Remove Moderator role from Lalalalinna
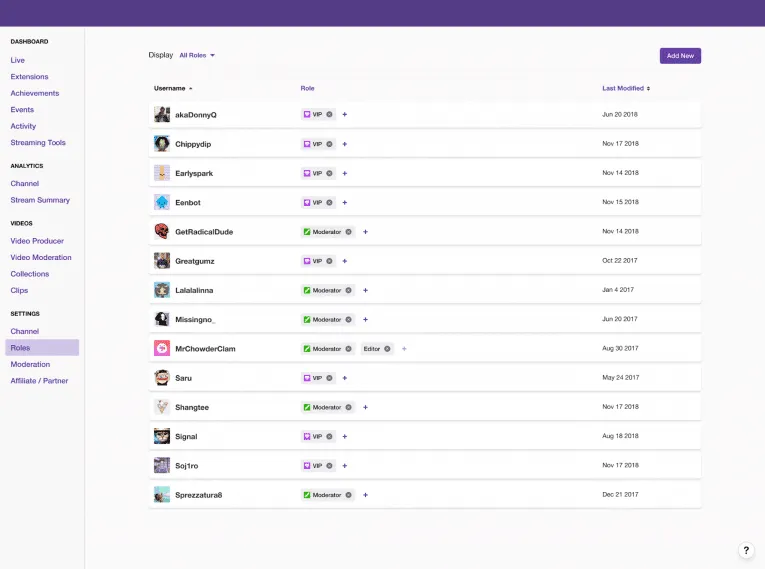The height and width of the screenshot is (569, 765). pyautogui.click(x=348, y=290)
